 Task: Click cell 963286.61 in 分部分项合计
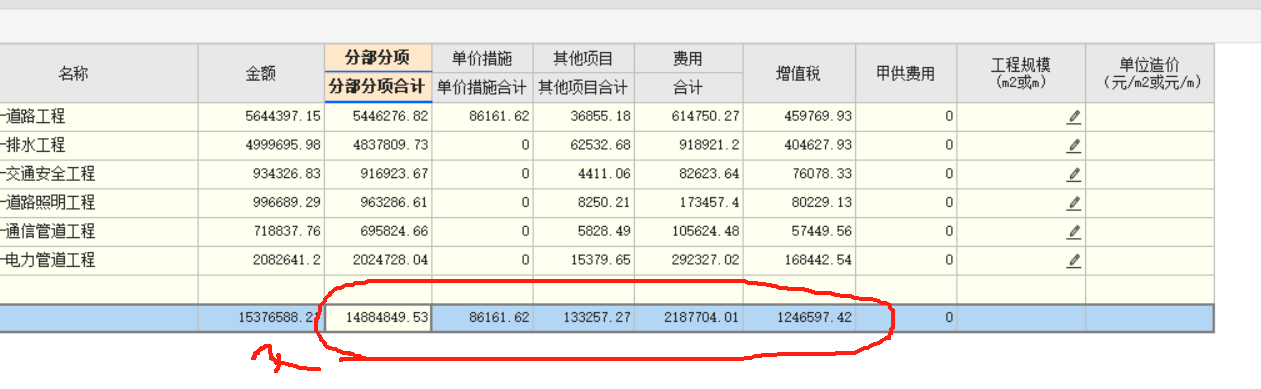pyautogui.click(x=378, y=203)
